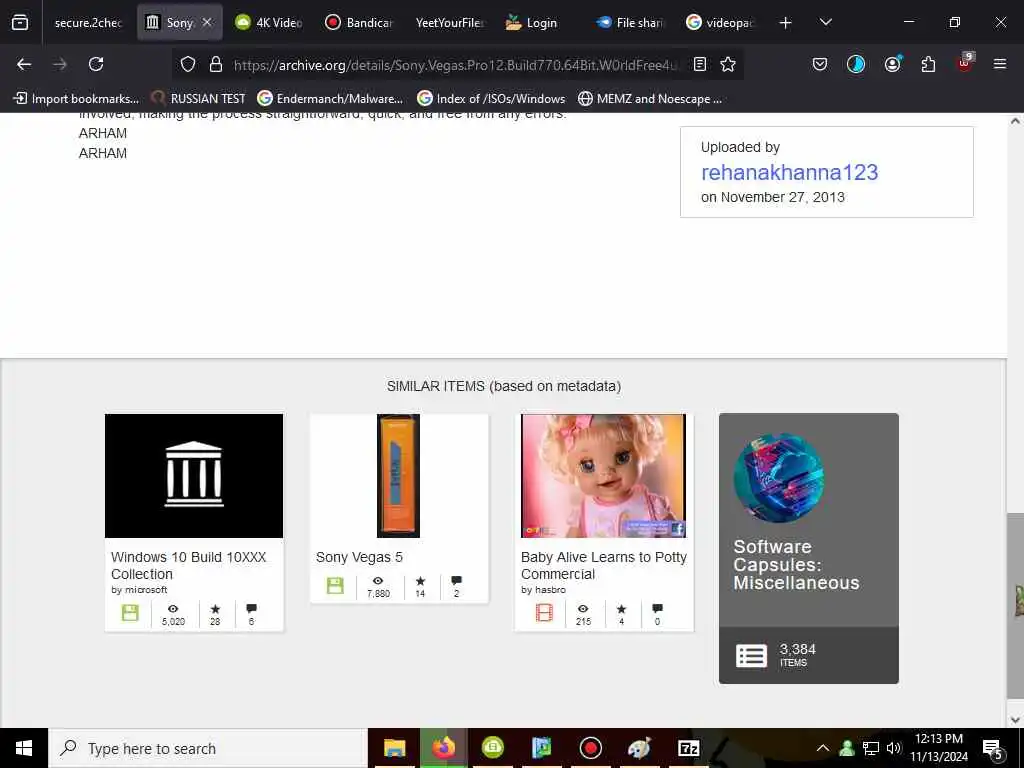Switch to the File sharing tab
The height and width of the screenshot is (768, 1024).
(630, 23)
